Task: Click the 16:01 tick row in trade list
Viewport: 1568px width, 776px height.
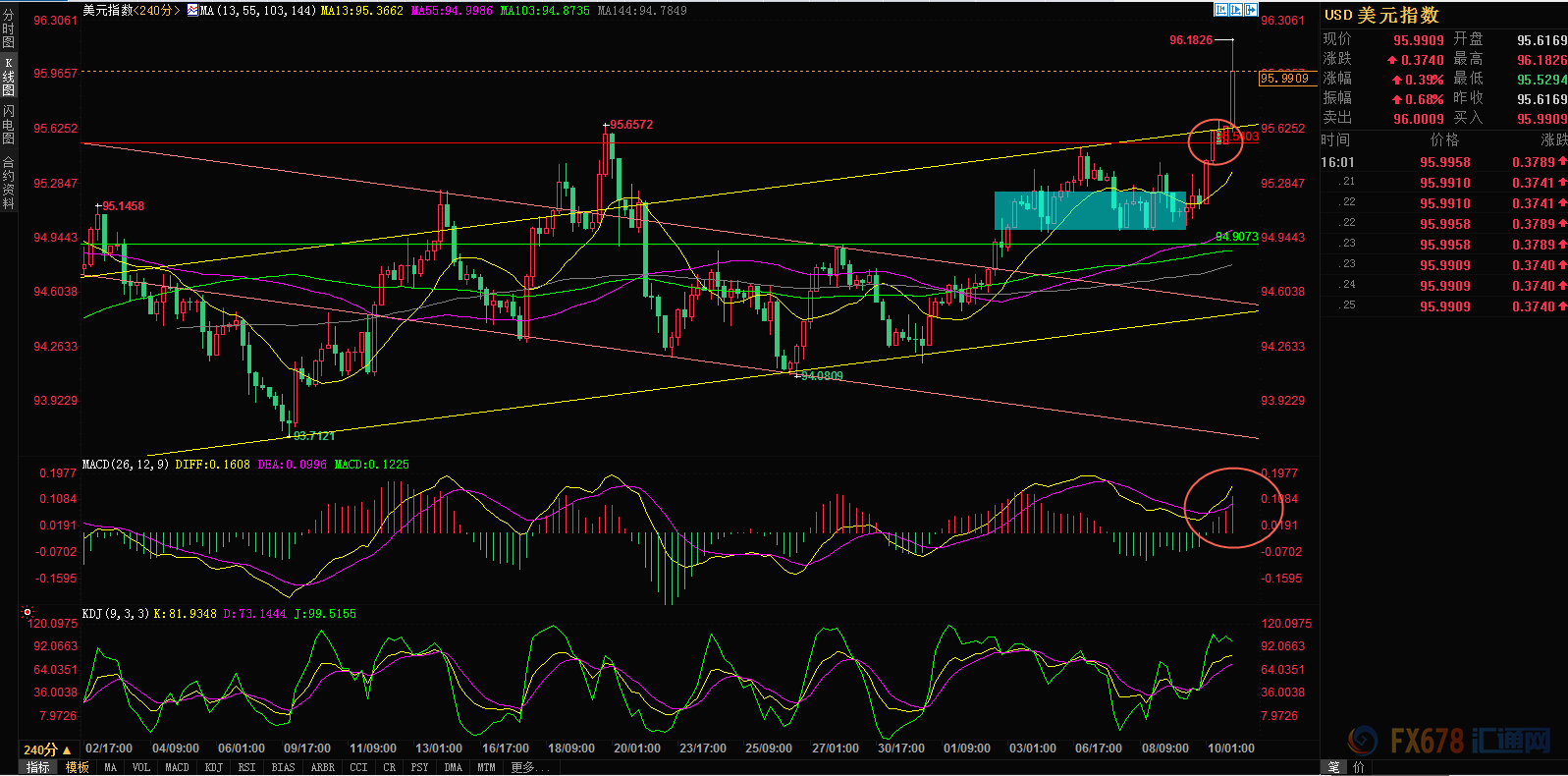Action: click(1444, 162)
